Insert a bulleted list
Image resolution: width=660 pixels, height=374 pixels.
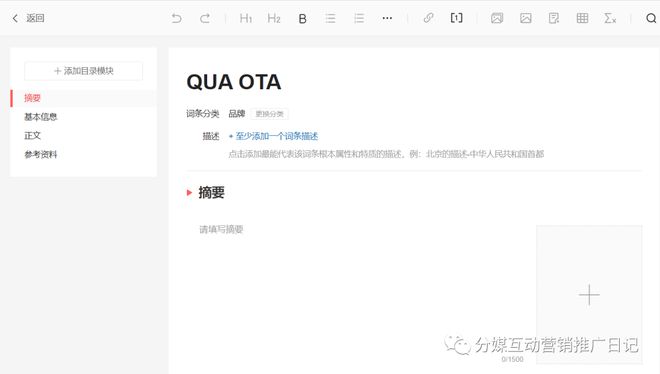click(330, 18)
